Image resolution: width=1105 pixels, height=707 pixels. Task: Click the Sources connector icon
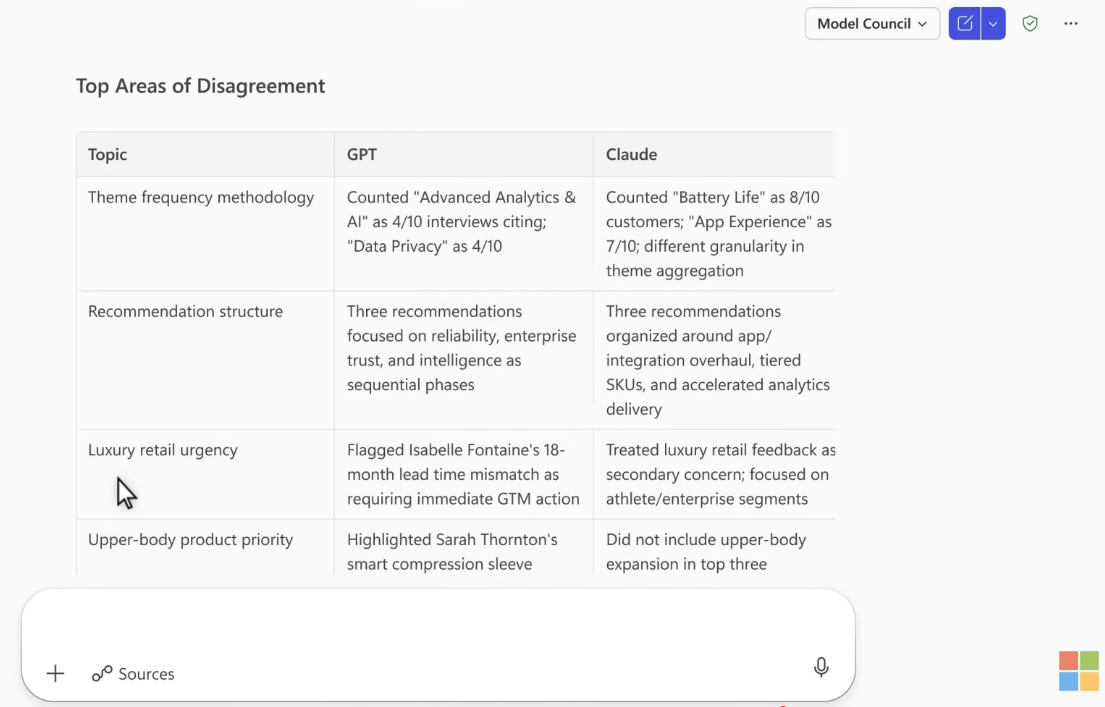coord(102,674)
